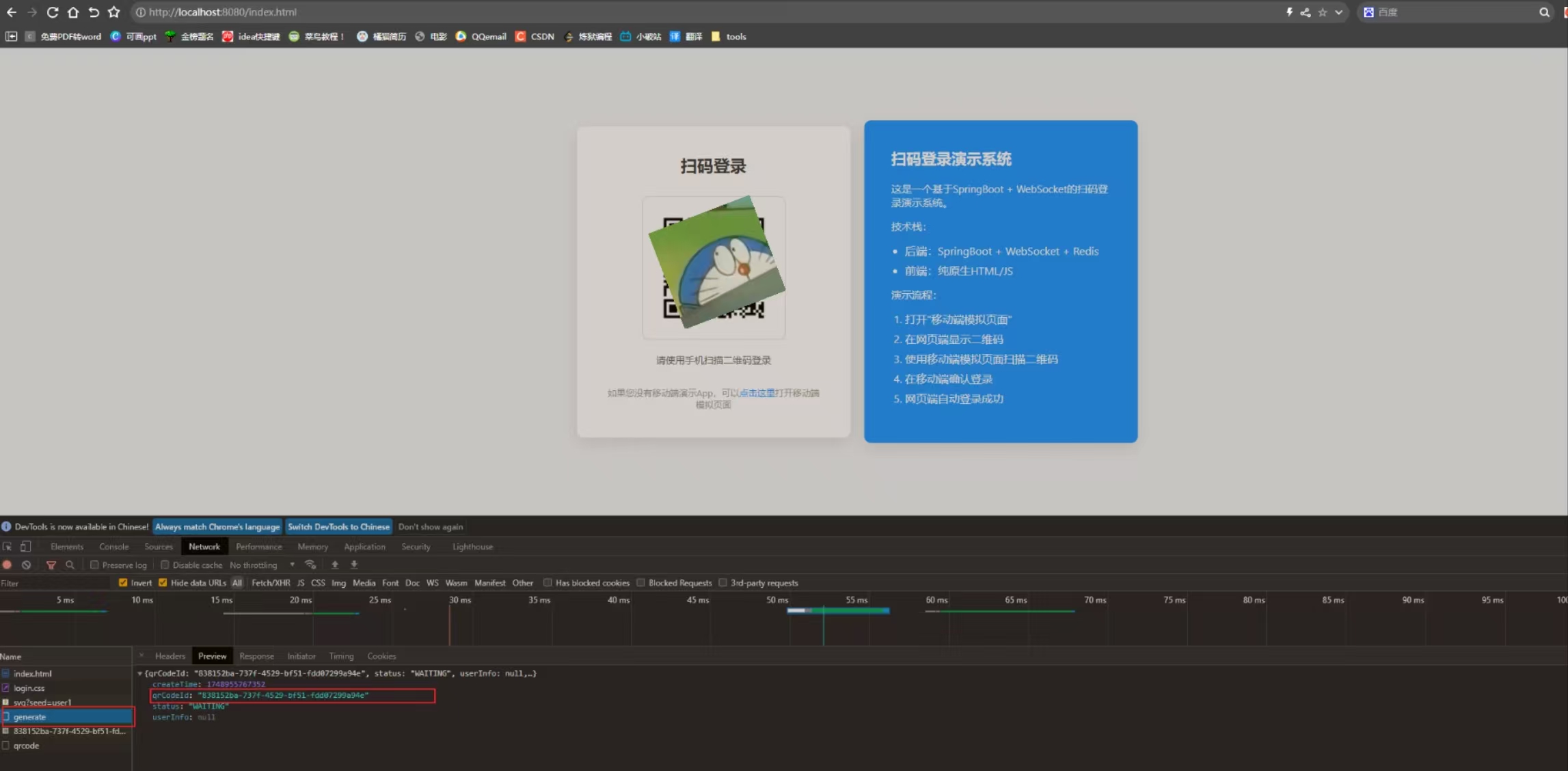Click Always match Chrome's language button

pyautogui.click(x=217, y=527)
